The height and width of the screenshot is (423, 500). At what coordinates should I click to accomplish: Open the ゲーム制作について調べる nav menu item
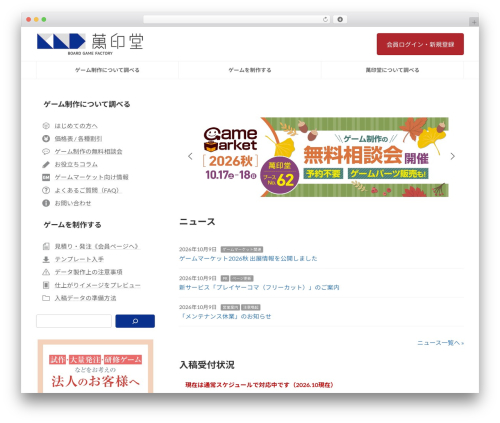pos(107,70)
